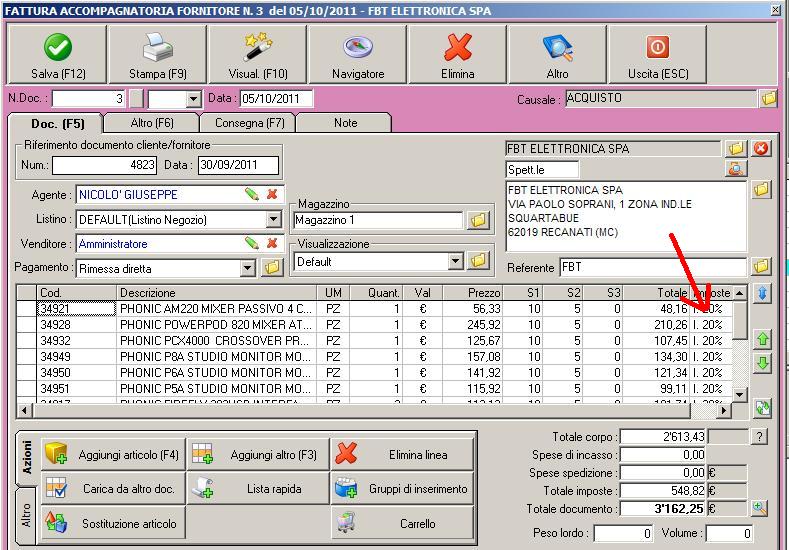The height and width of the screenshot is (550, 789).
Task: Delete document using Elimina button
Action: click(458, 55)
